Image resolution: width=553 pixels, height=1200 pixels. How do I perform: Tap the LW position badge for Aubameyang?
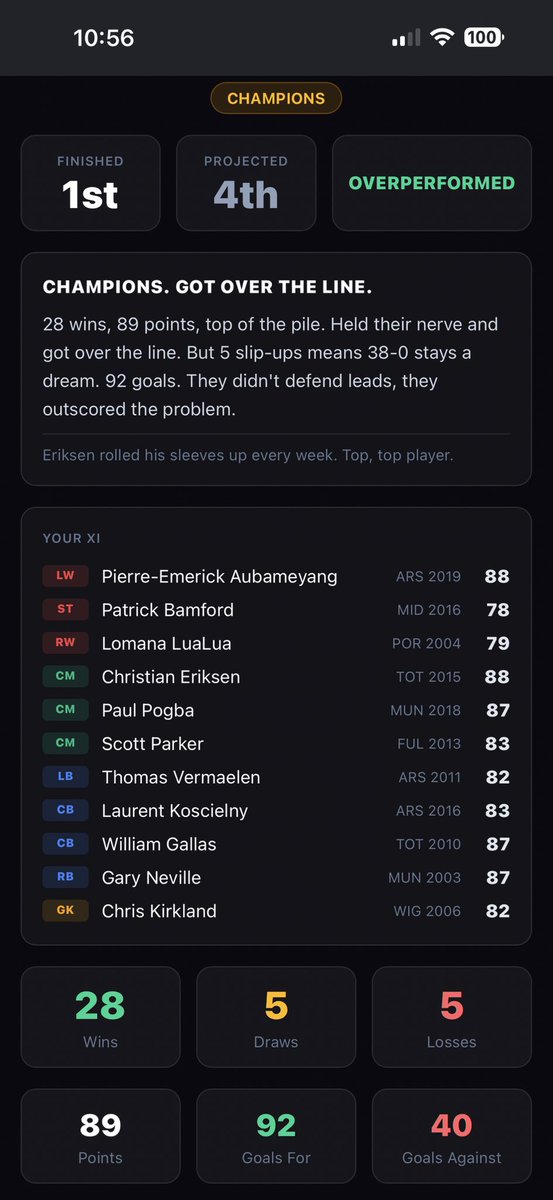point(65,576)
